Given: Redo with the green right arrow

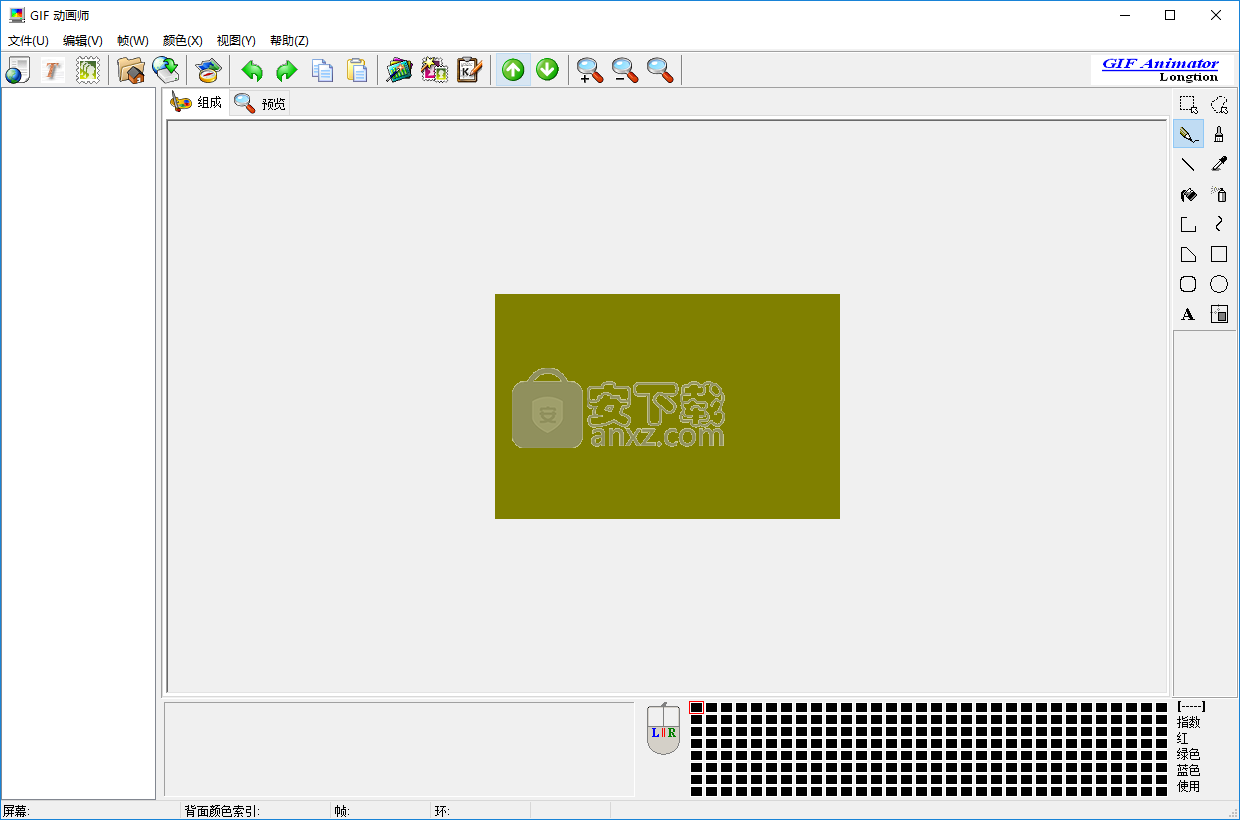Looking at the screenshot, I should pyautogui.click(x=287, y=70).
